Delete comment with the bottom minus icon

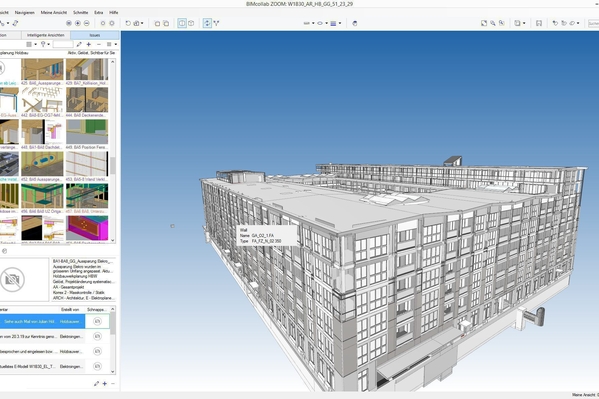click(113, 383)
